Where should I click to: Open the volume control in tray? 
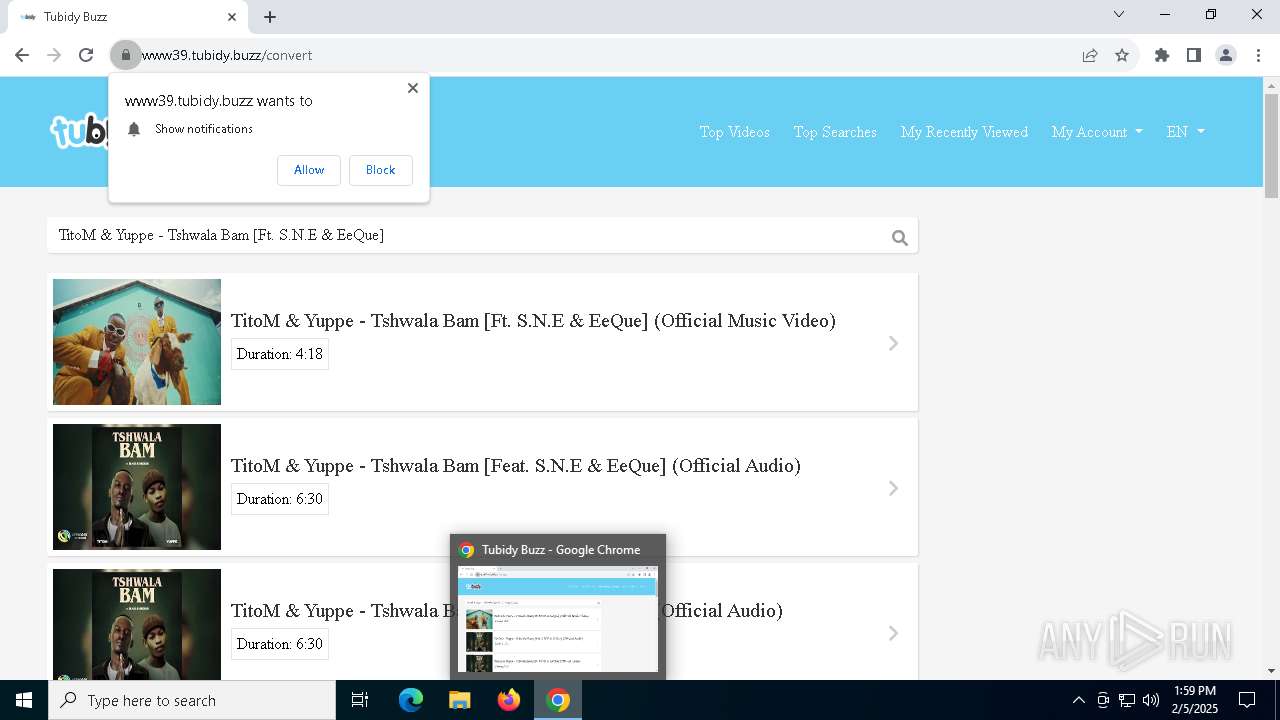[x=1151, y=700]
